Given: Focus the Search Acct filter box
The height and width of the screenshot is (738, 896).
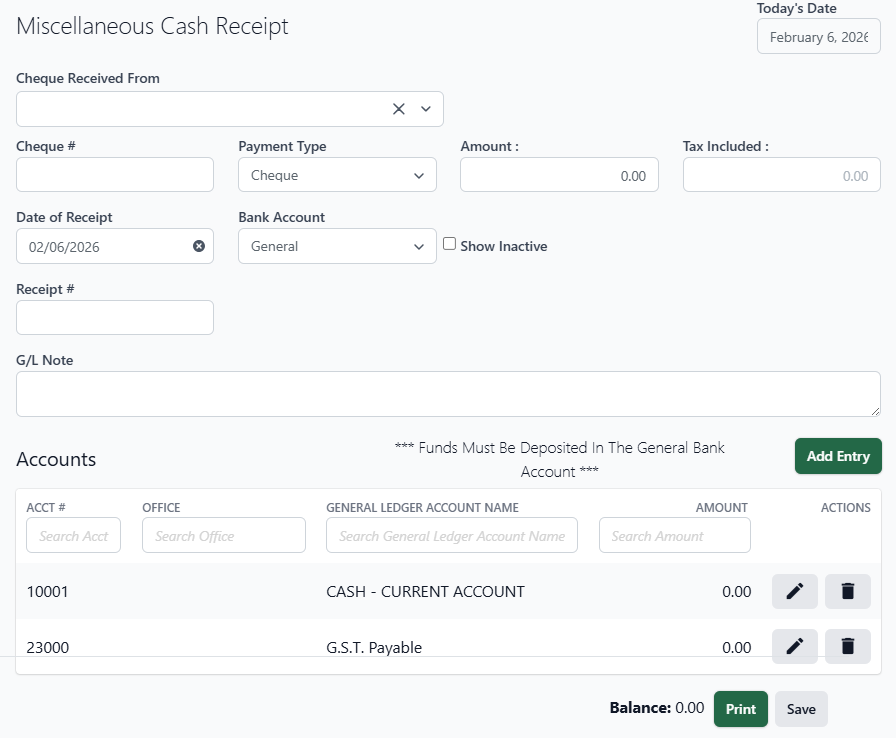Looking at the screenshot, I should click(73, 535).
